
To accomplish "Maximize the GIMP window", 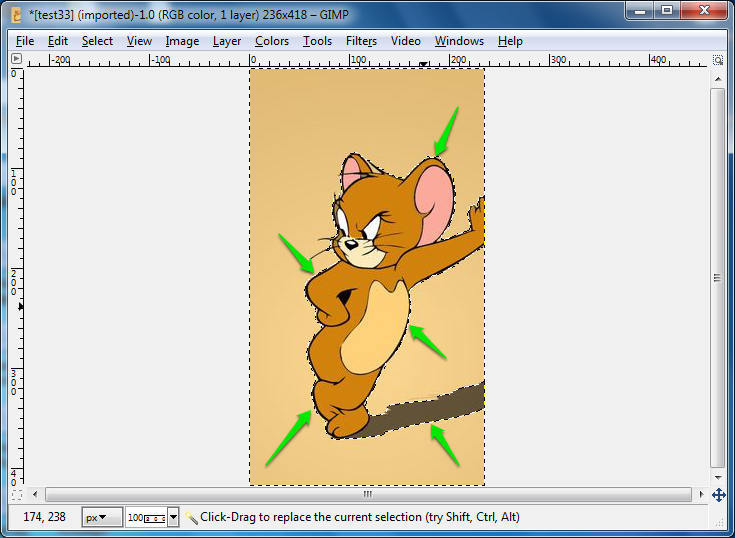I will click(x=668, y=10).
